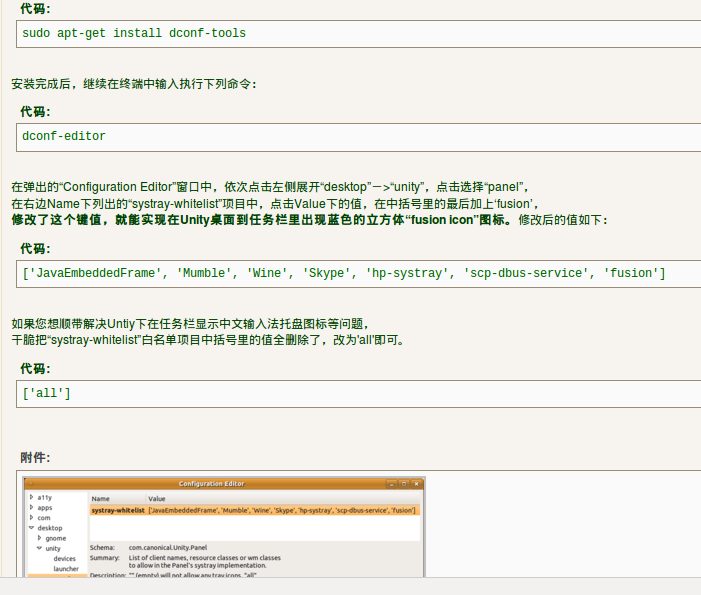Select the desktop tree item
The height and width of the screenshot is (595, 701).
[x=50, y=528]
